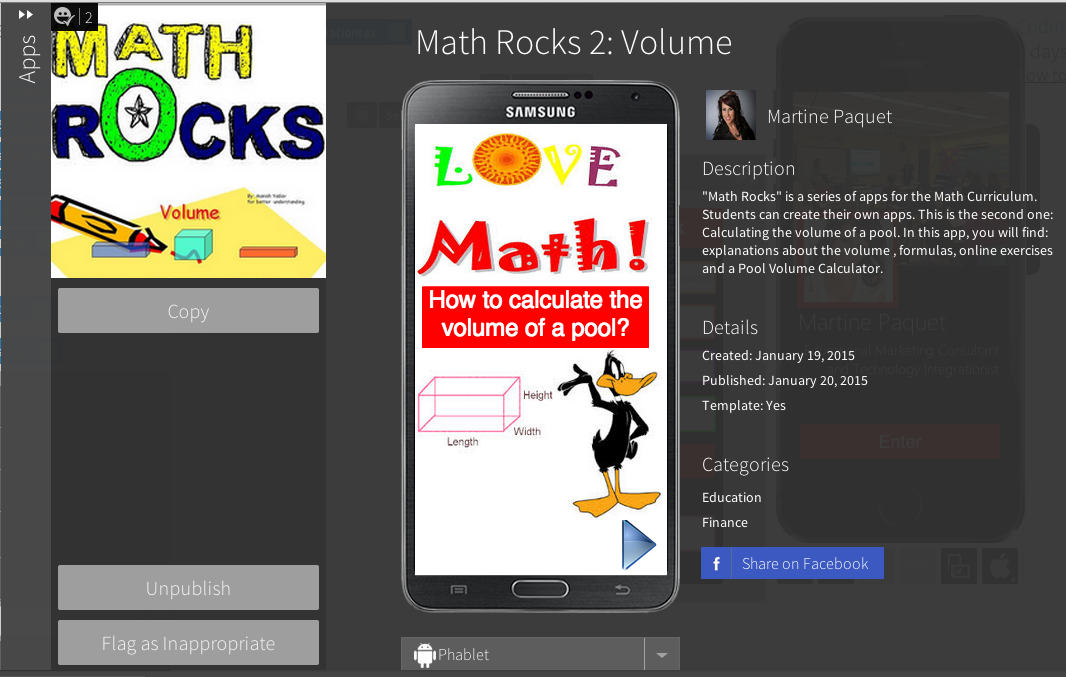Screen dimensions: 1066x677
Task: Collapse the Apps side panel arrows
Action: coord(25,14)
